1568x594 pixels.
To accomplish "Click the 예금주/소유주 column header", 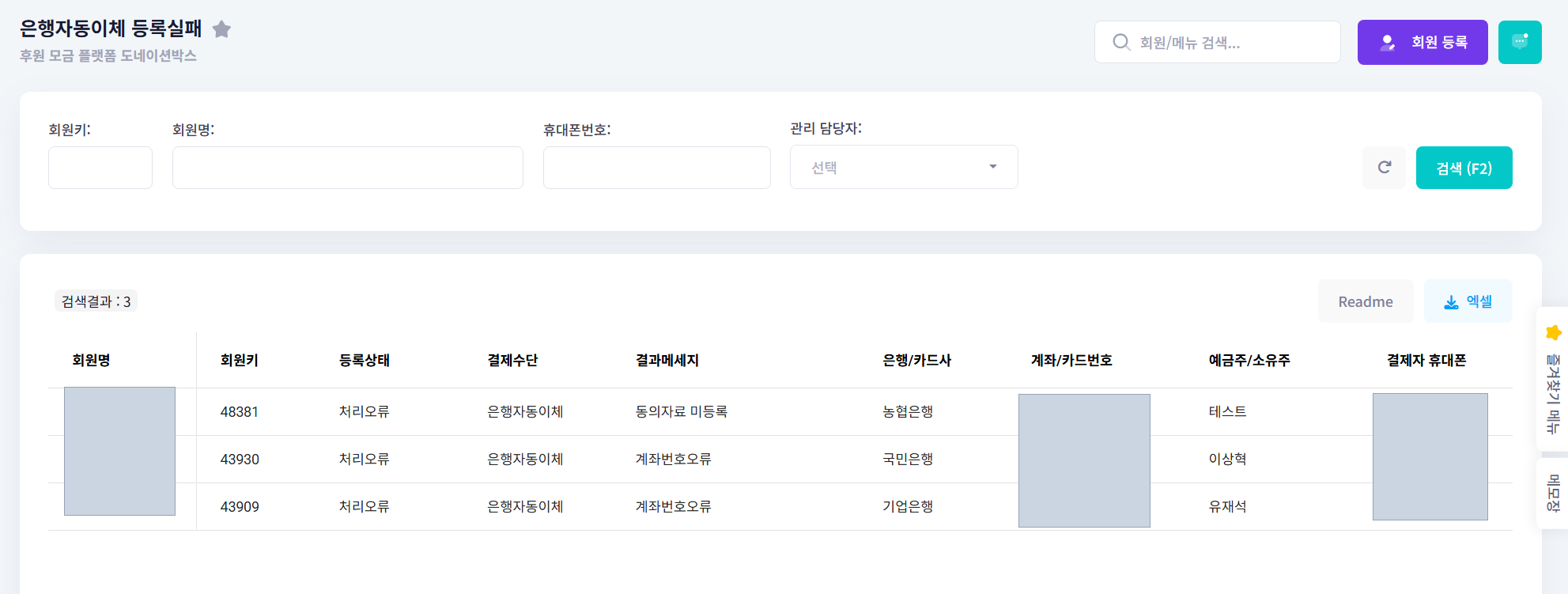I will (1249, 361).
